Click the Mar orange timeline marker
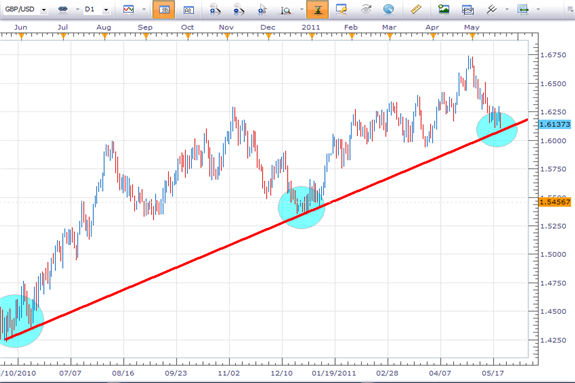 390,36
